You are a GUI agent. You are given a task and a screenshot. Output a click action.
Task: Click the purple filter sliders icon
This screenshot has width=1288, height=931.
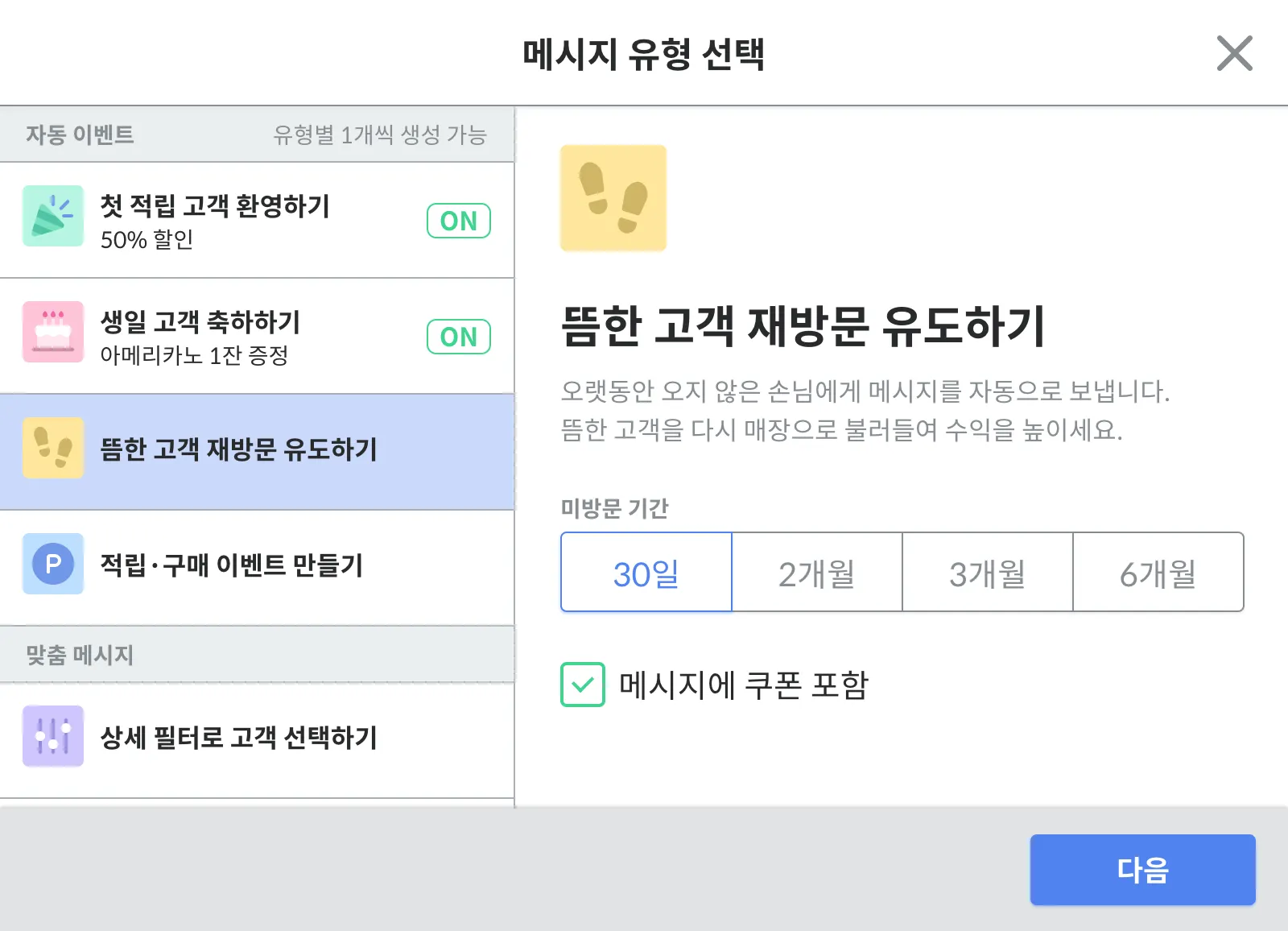click(x=53, y=736)
